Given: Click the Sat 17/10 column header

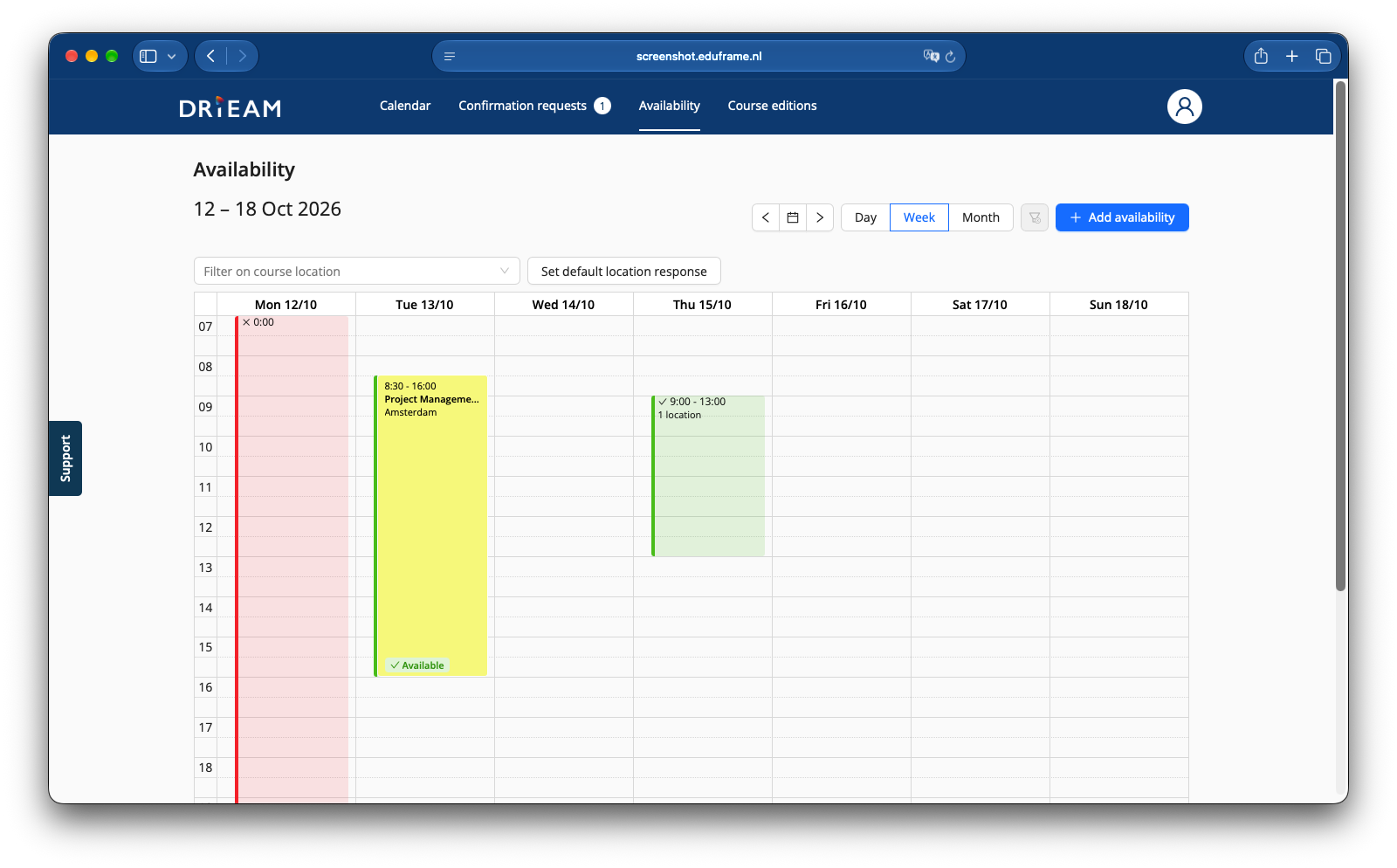Looking at the screenshot, I should (980, 305).
